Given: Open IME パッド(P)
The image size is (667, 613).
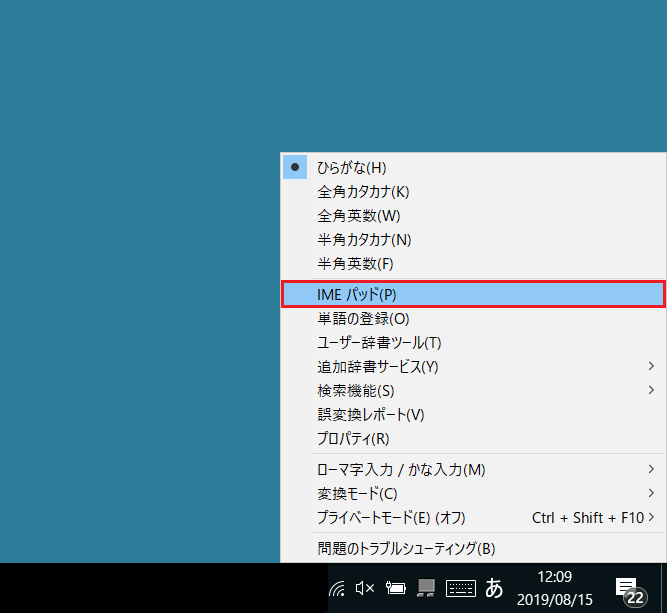Looking at the screenshot, I should pyautogui.click(x=473, y=294).
